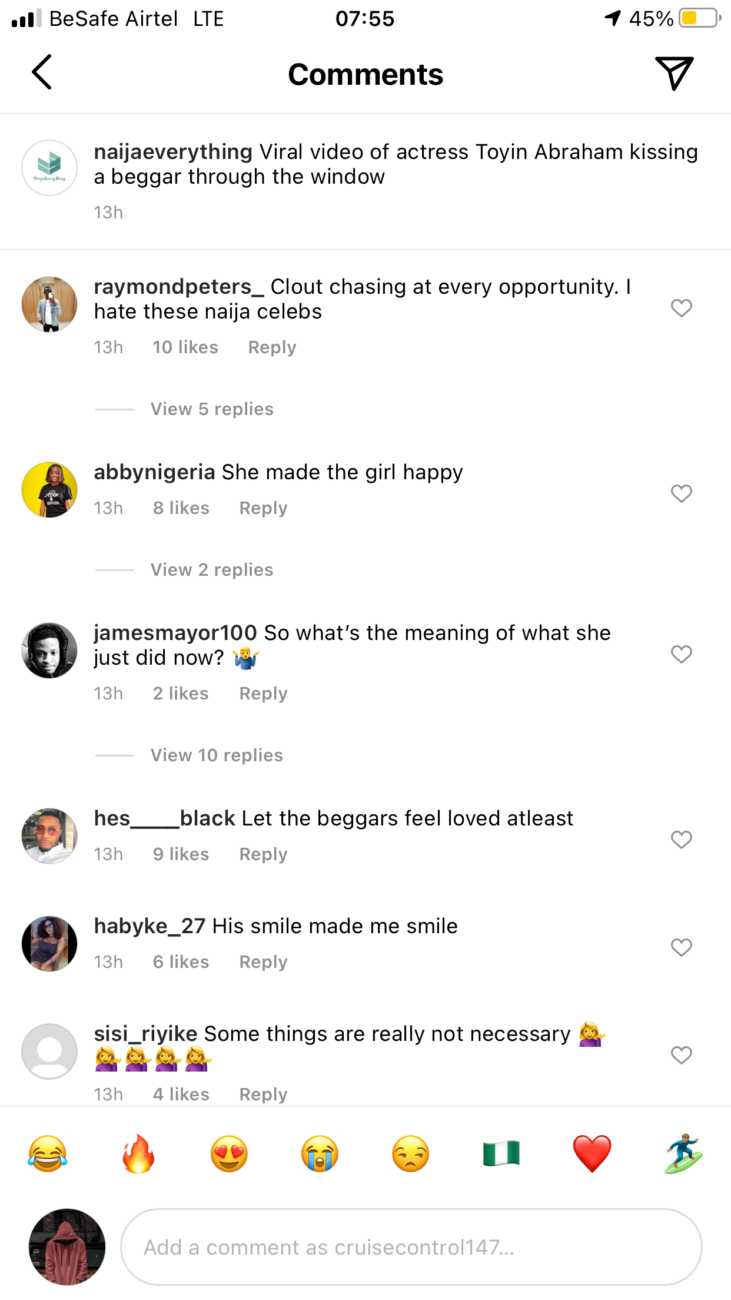Expand View 2 replies
Viewport: 731px width, 1300px height.
[211, 570]
